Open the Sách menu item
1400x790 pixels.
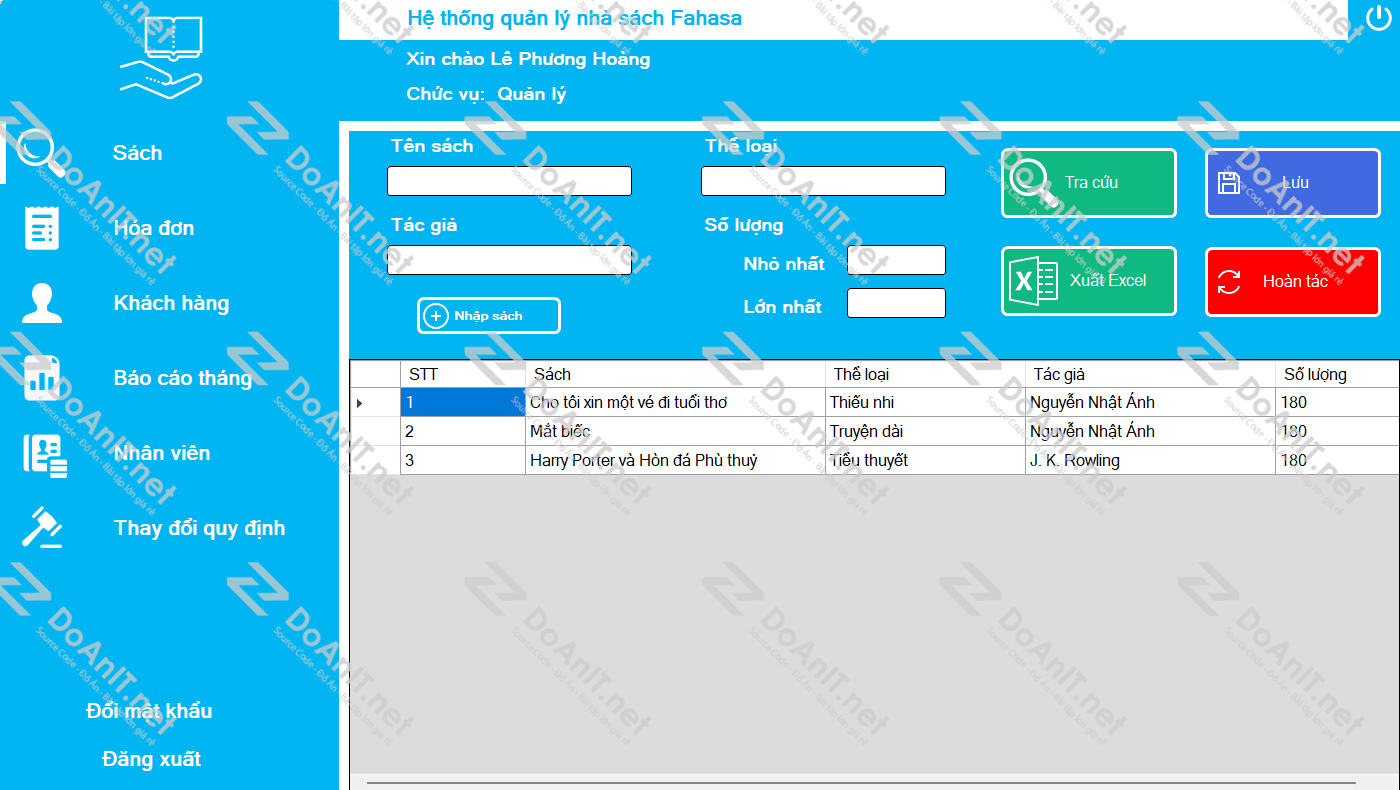[138, 153]
